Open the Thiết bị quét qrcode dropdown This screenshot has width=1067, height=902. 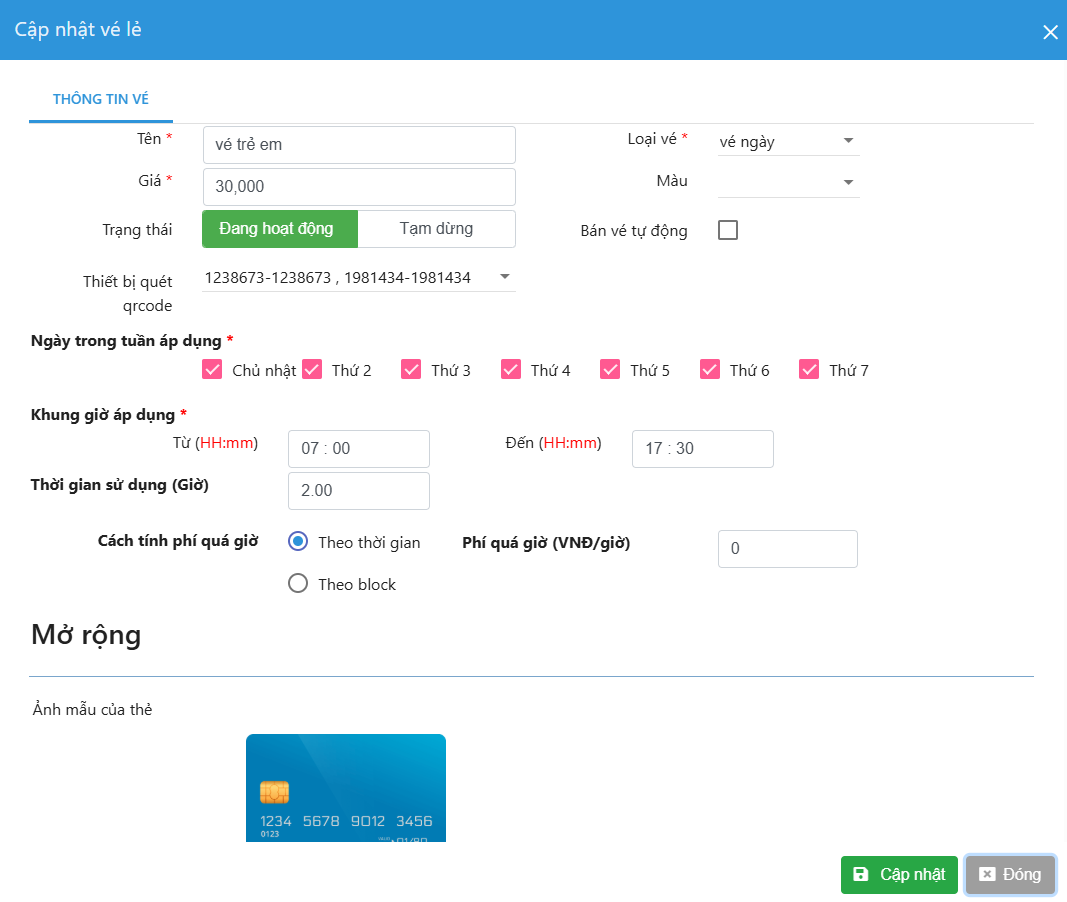click(x=358, y=278)
